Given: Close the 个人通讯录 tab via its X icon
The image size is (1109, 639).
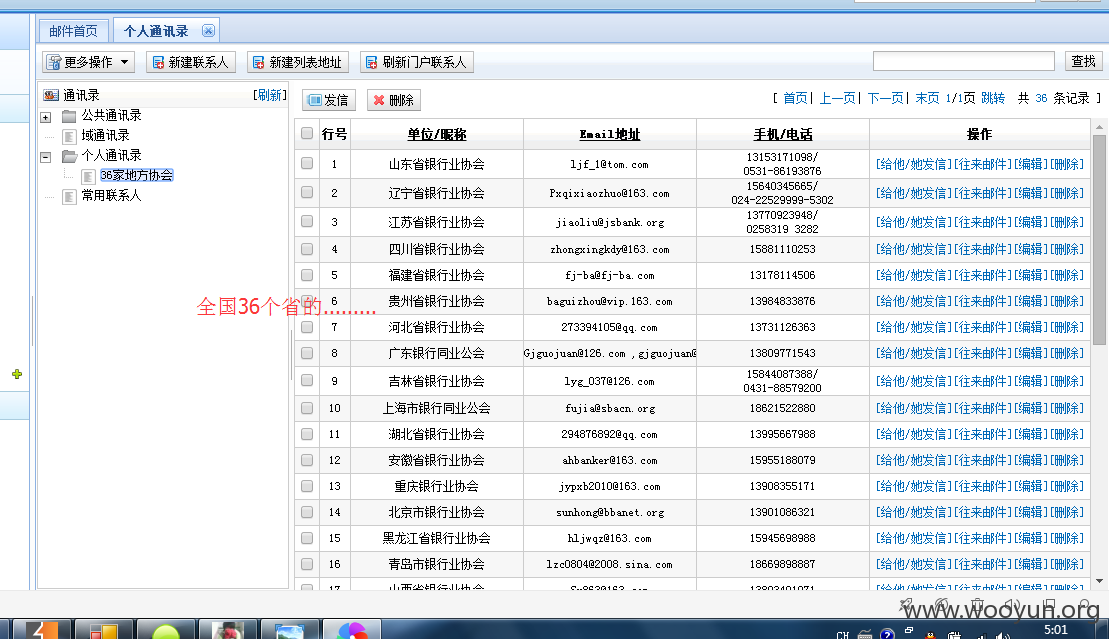Looking at the screenshot, I should (208, 30).
